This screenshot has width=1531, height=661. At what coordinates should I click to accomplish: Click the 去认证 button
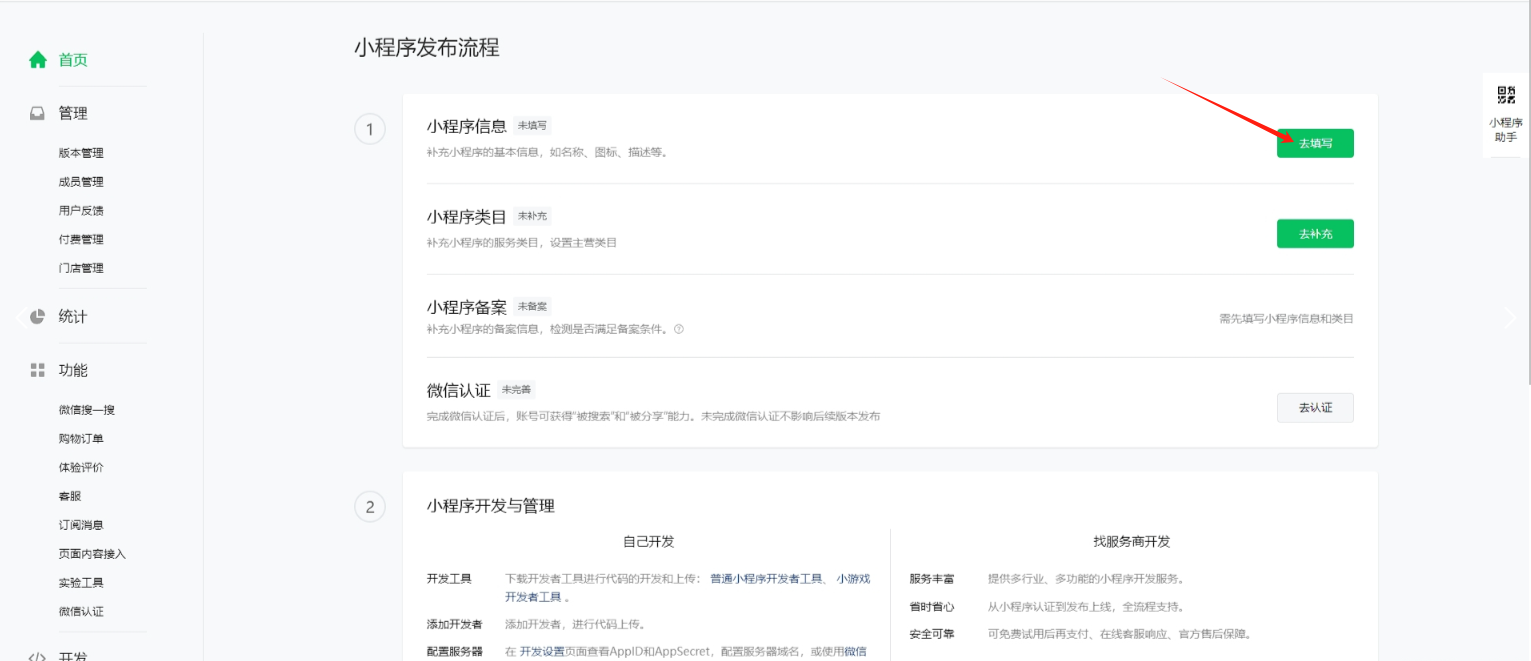tap(1314, 408)
